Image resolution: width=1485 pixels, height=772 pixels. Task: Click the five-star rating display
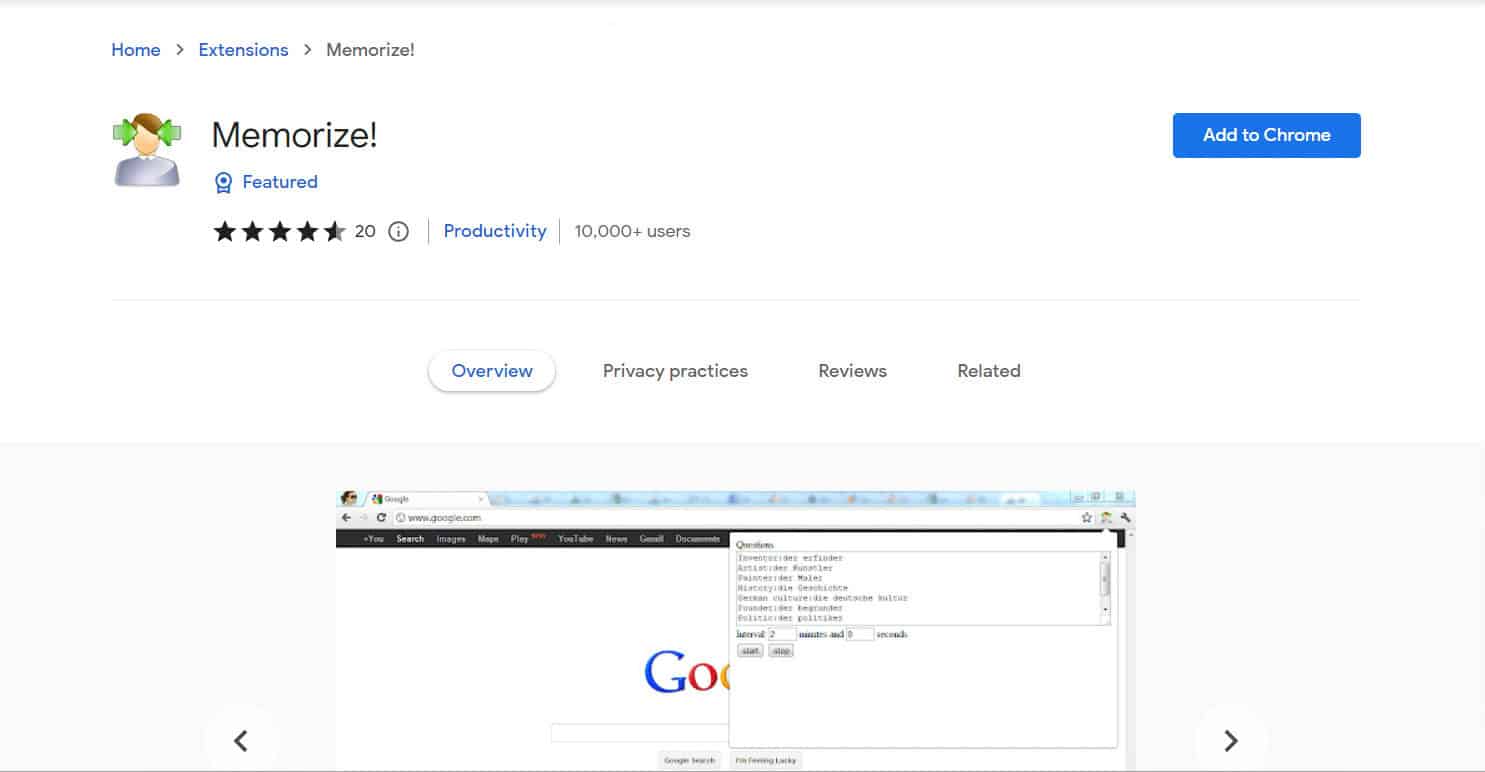[280, 232]
